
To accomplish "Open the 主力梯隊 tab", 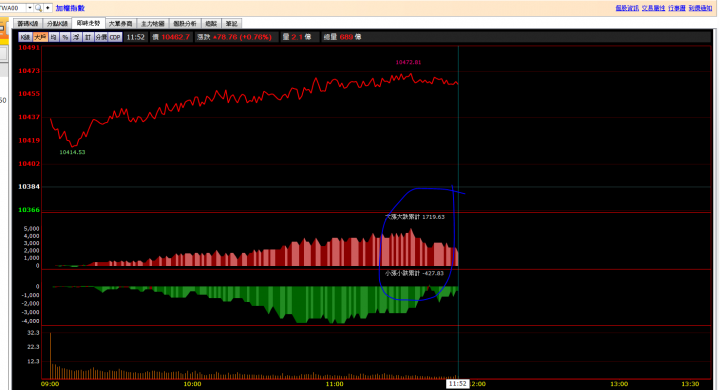I will 152,23.
